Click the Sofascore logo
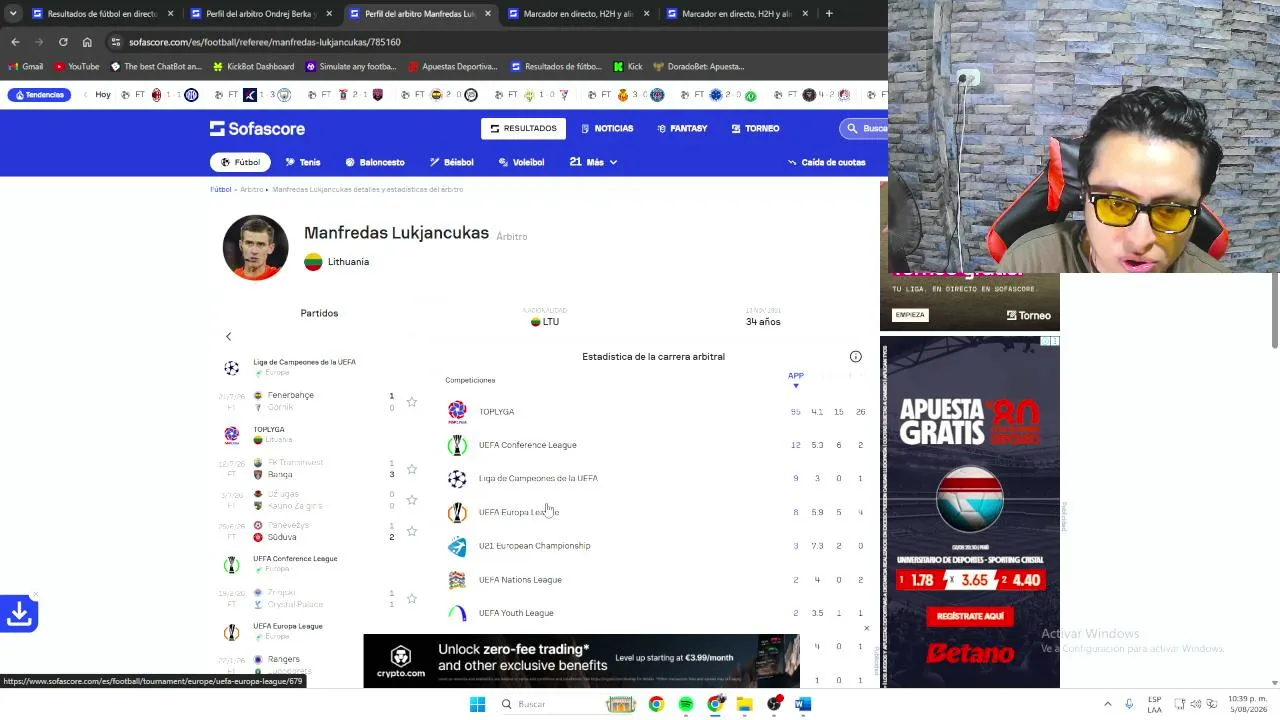This screenshot has height=720, width=1280. pos(257,128)
